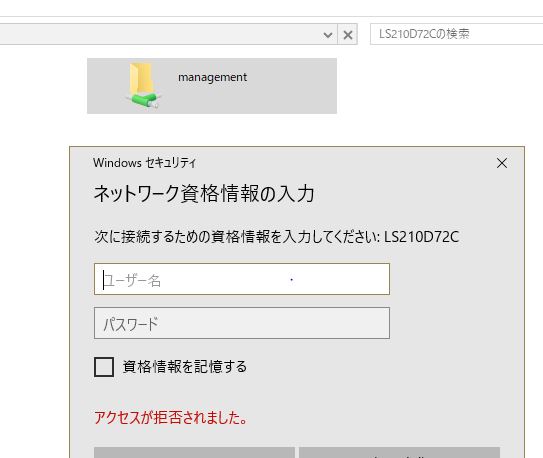The height and width of the screenshot is (458, 543).
Task: Click the ユーザー名 username field
Action: (x=242, y=279)
